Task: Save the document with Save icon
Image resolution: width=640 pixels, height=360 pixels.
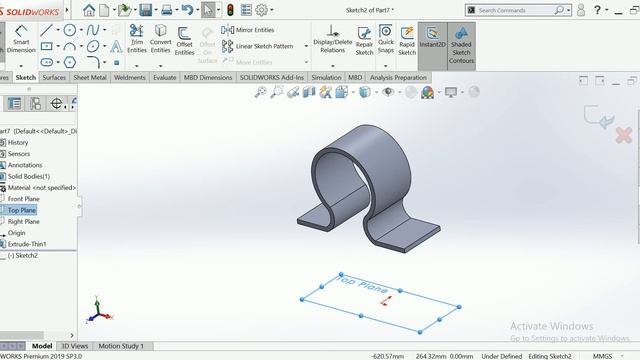Action: coord(145,10)
